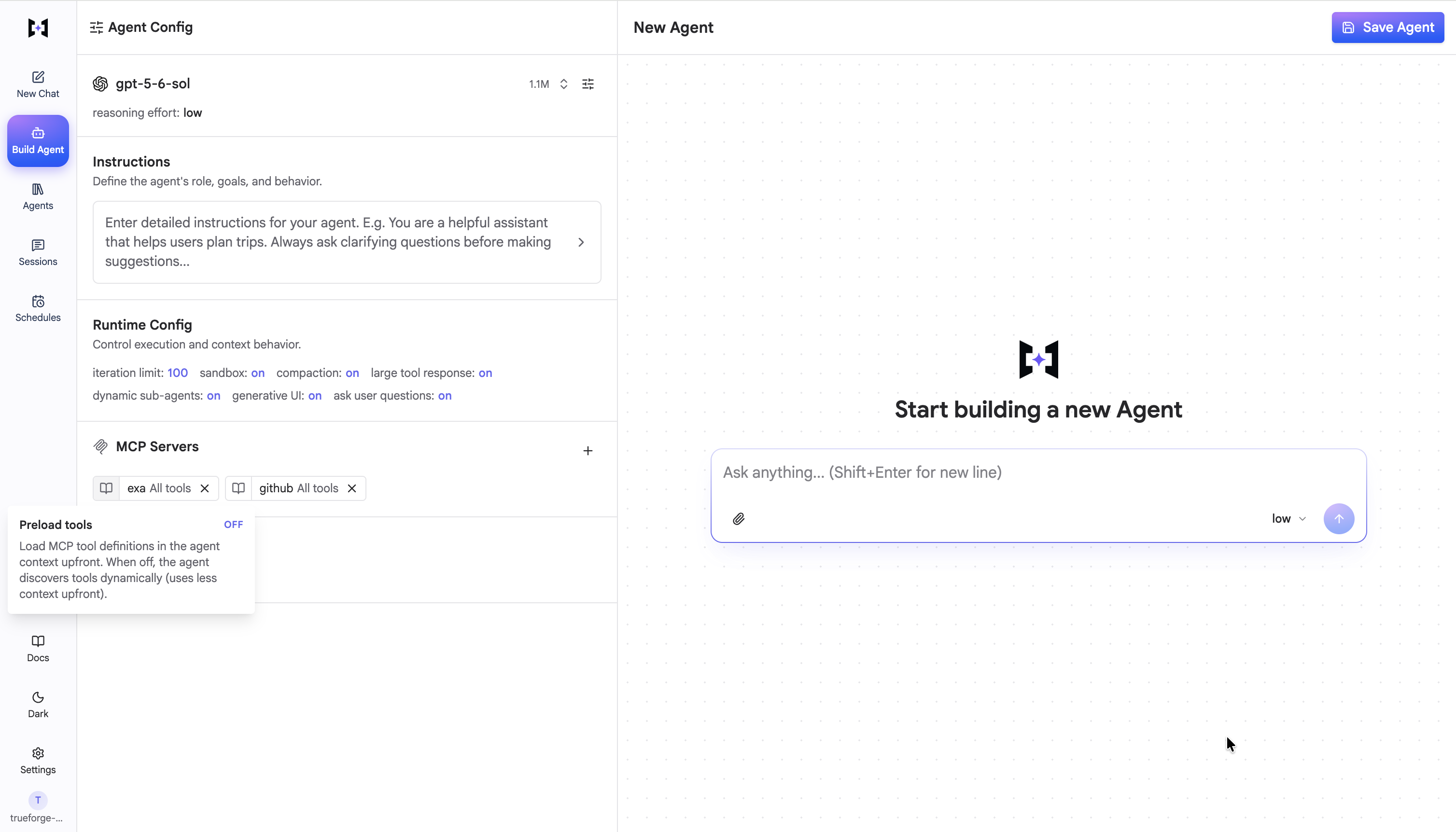
Task: Open model parameter settings sliders icon
Action: tap(588, 84)
